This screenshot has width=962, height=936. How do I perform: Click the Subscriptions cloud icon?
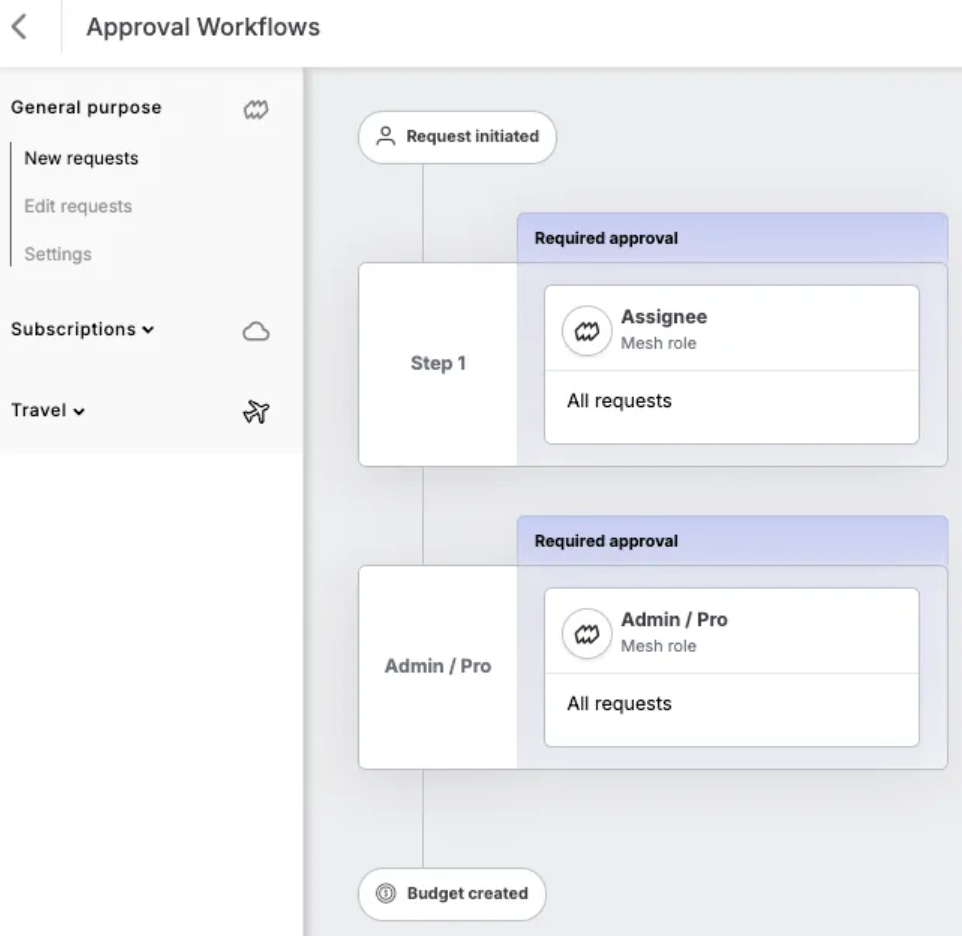coord(256,331)
